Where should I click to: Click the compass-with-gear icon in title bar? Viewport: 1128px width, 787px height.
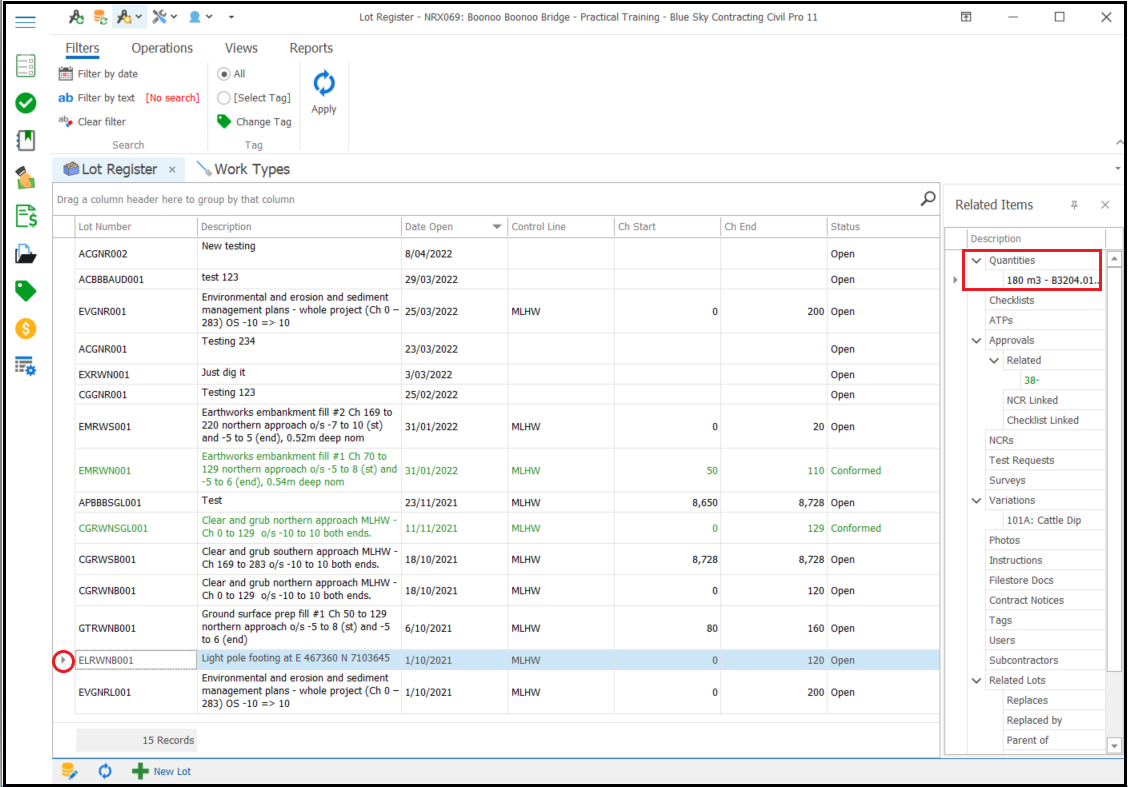[124, 17]
